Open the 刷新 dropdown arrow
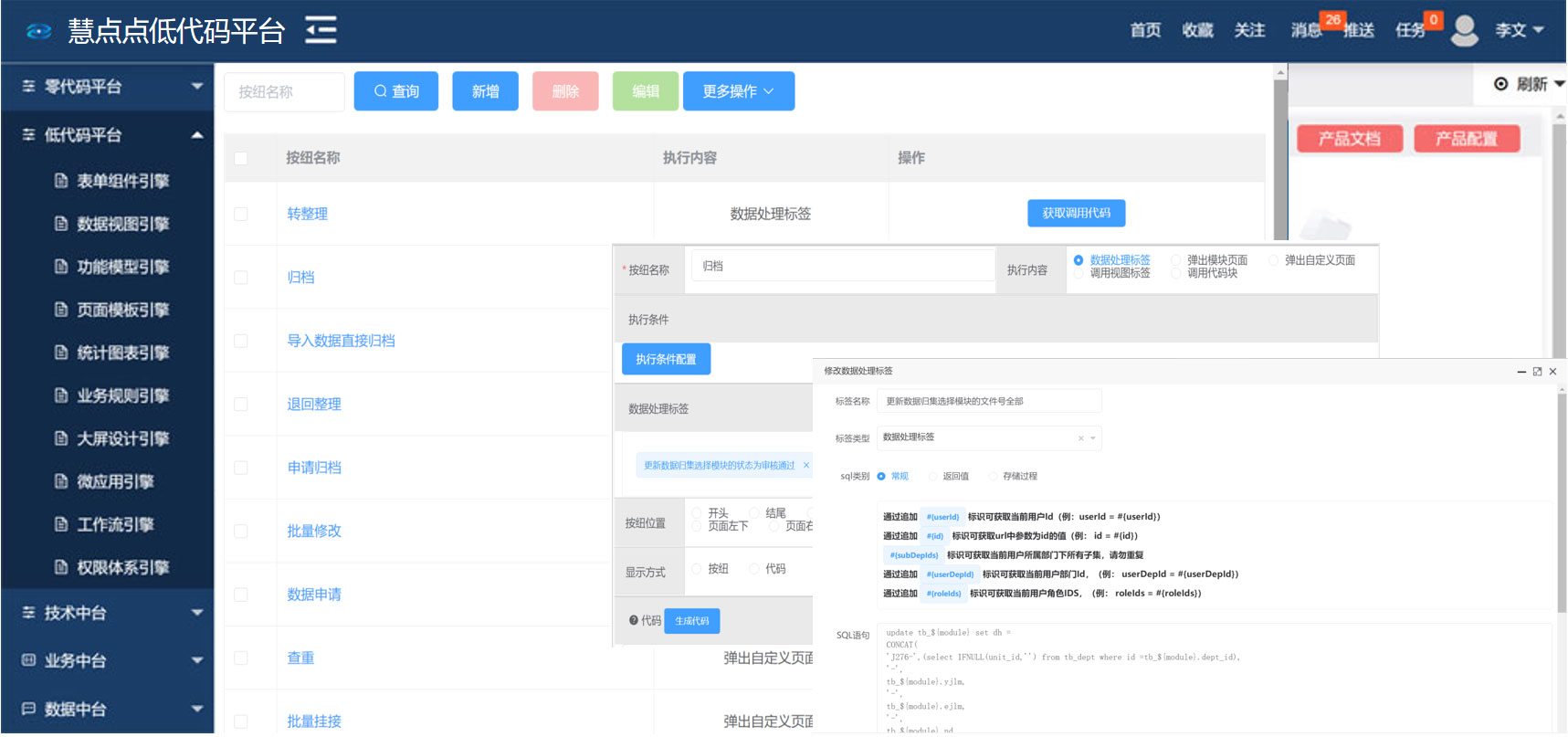Image resolution: width=1568 pixels, height=737 pixels. click(x=1558, y=83)
